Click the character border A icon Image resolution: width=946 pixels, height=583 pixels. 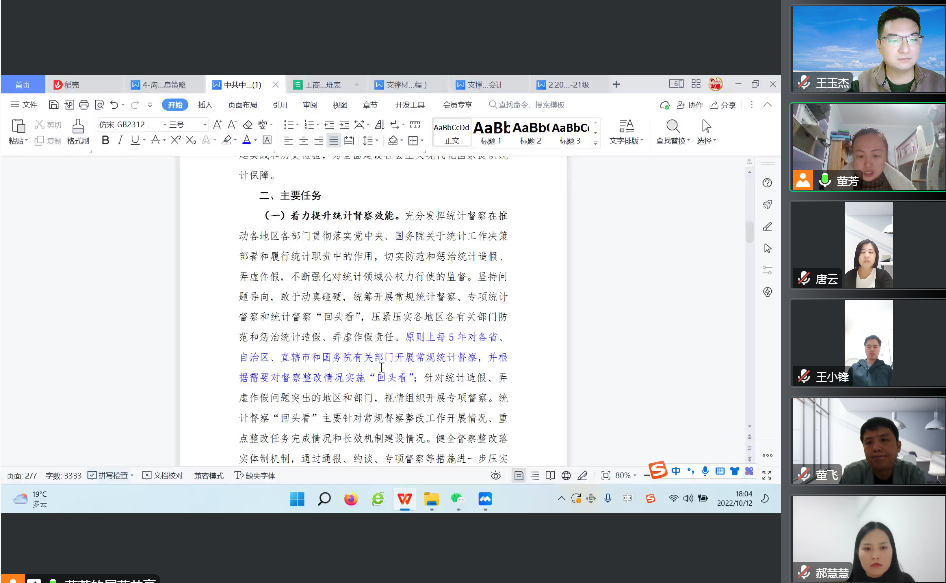click(x=267, y=140)
